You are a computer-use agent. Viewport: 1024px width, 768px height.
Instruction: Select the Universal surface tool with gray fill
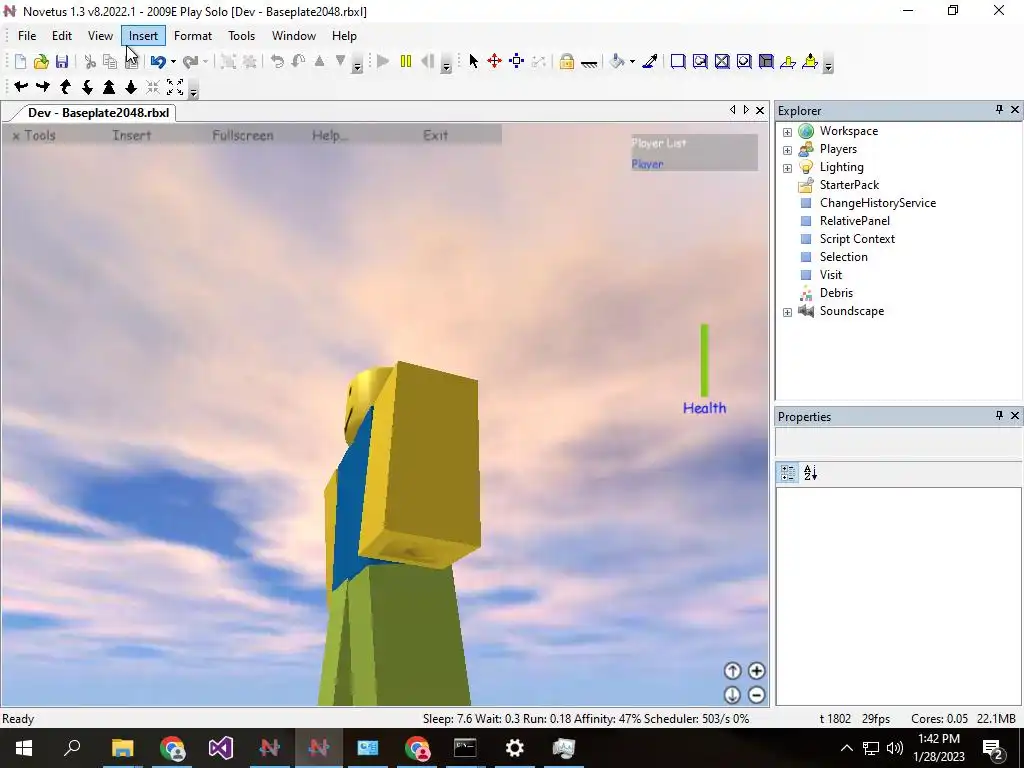(766, 61)
